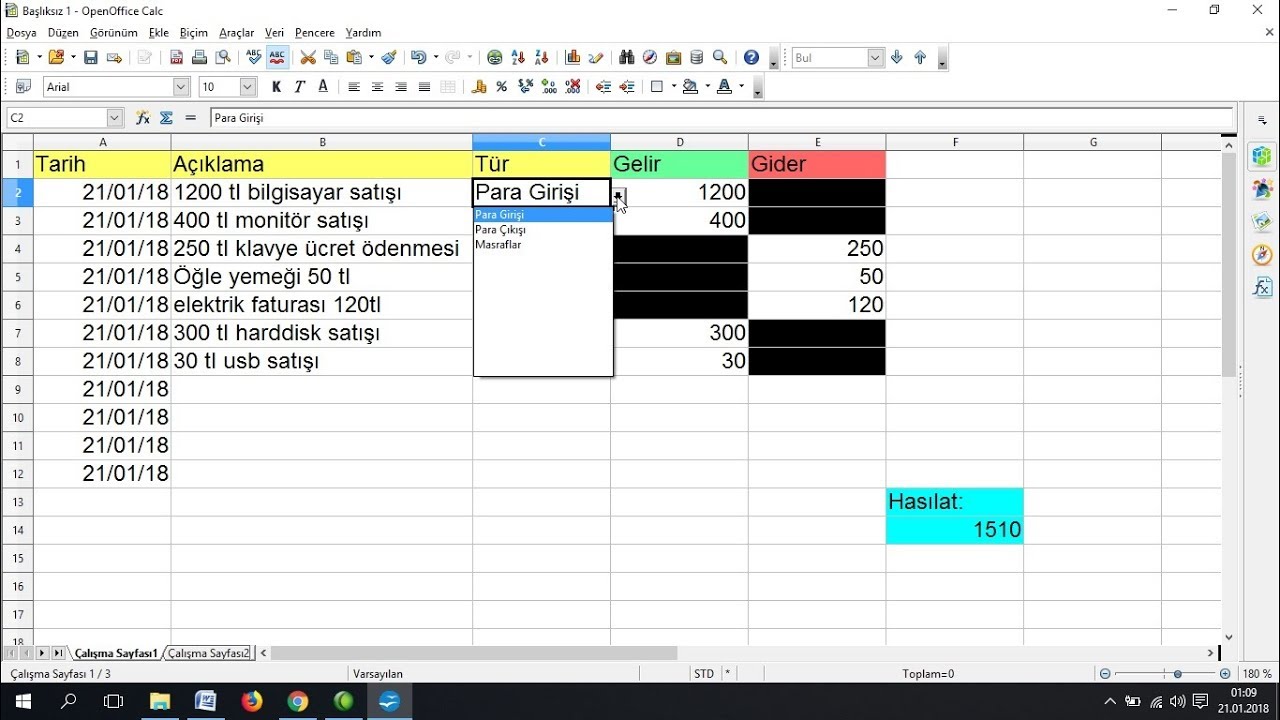The height and width of the screenshot is (720, 1280).
Task: Apply Currency number format
Action: pos(478,87)
